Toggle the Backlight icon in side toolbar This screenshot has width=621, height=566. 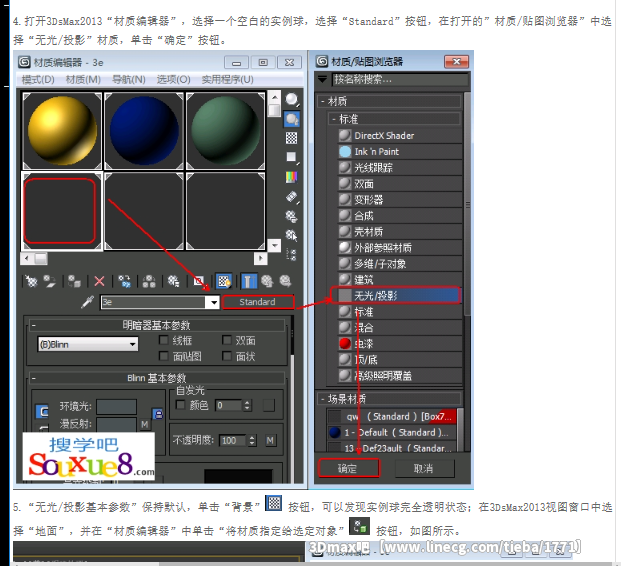(292, 119)
